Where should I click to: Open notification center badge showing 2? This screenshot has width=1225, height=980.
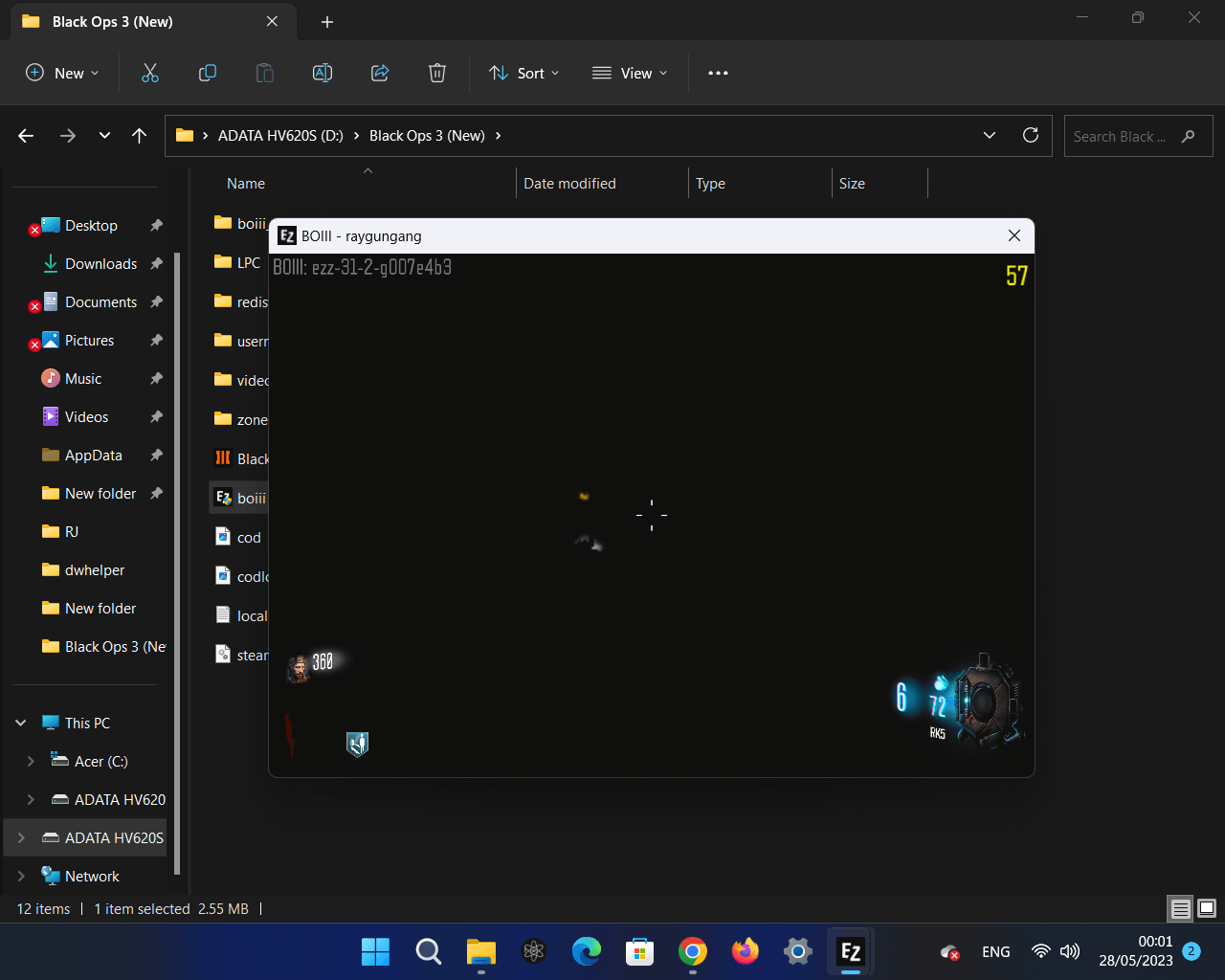click(1192, 951)
